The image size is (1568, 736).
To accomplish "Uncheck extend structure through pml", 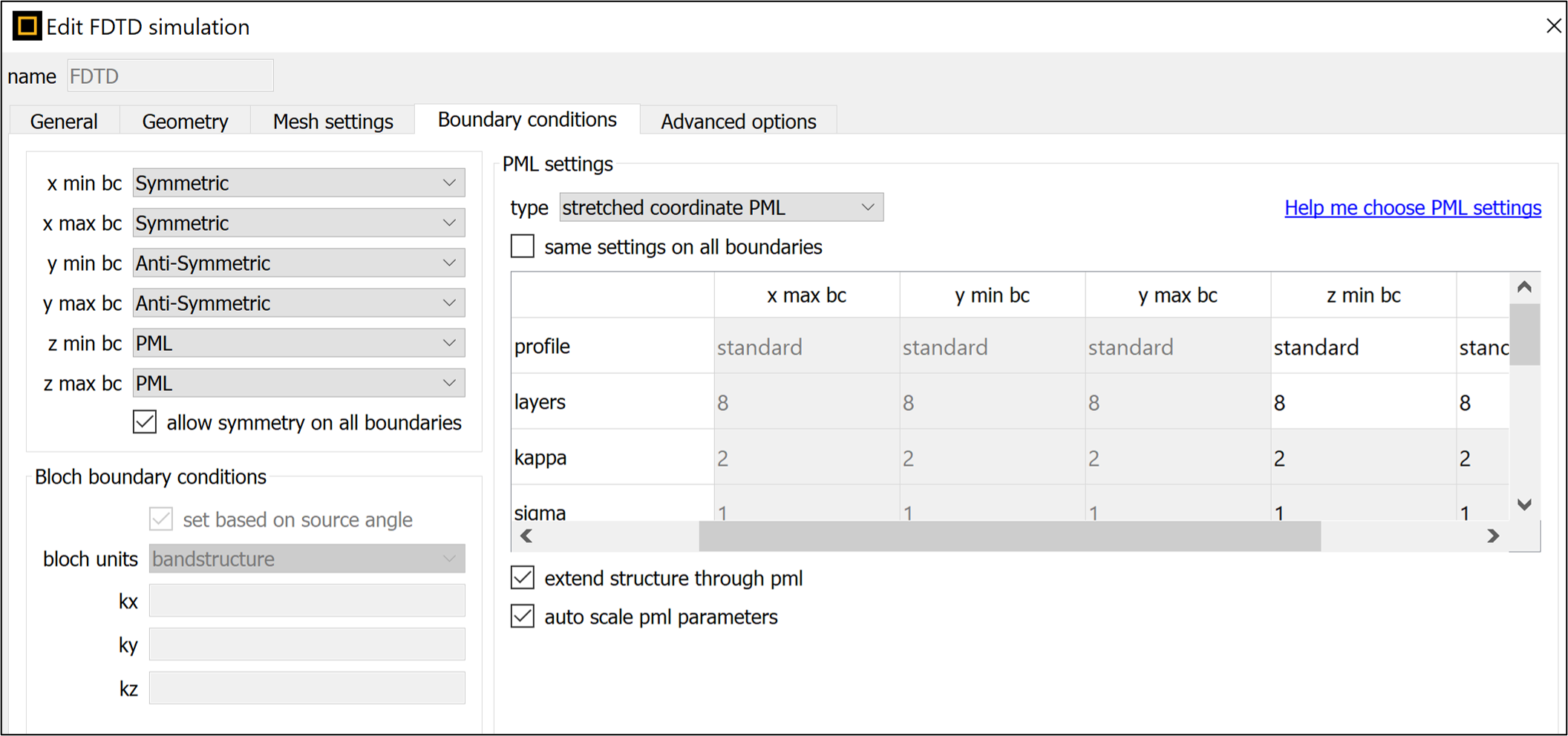I will click(523, 578).
